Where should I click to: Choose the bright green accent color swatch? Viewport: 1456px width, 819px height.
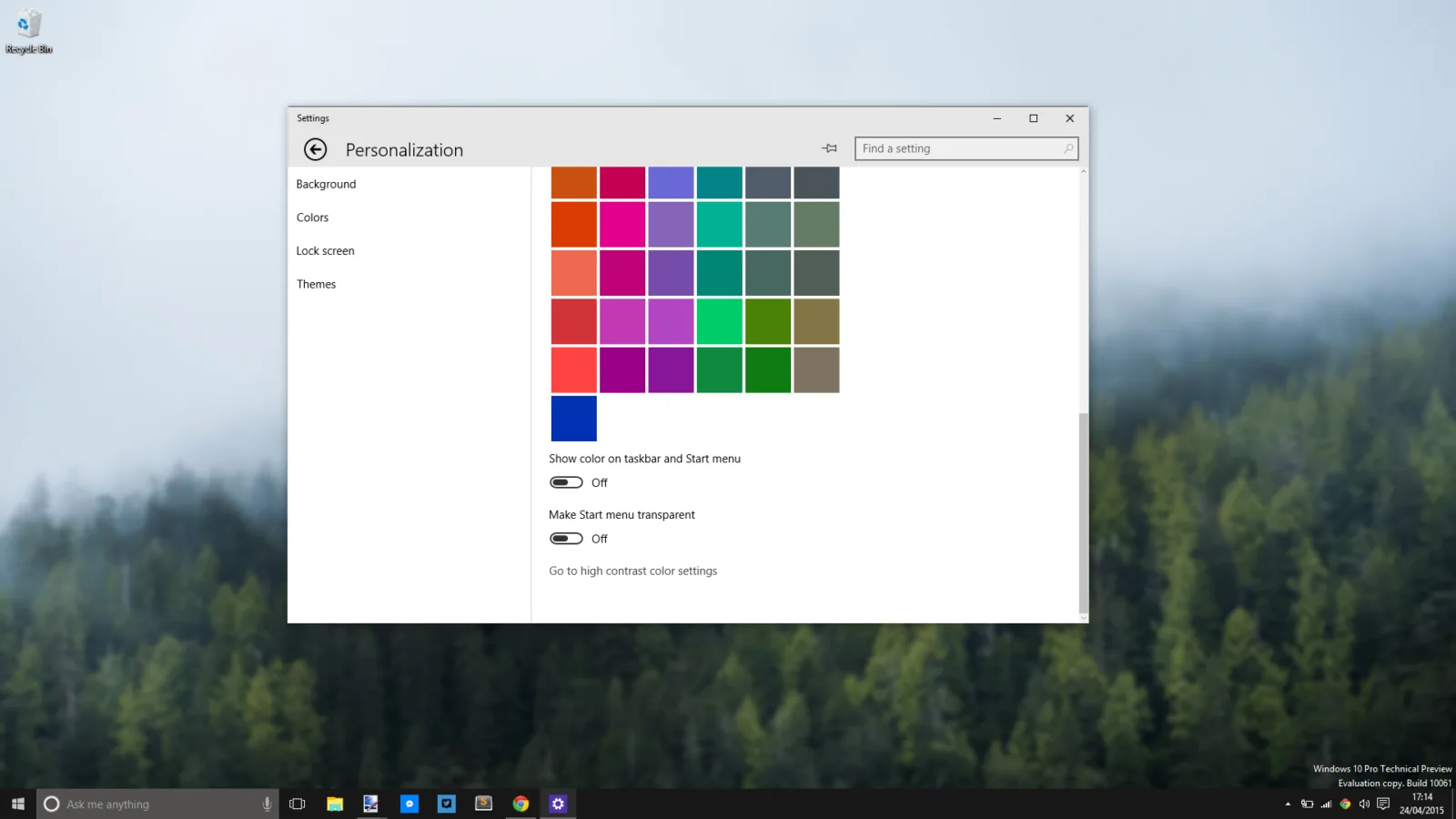(x=720, y=321)
